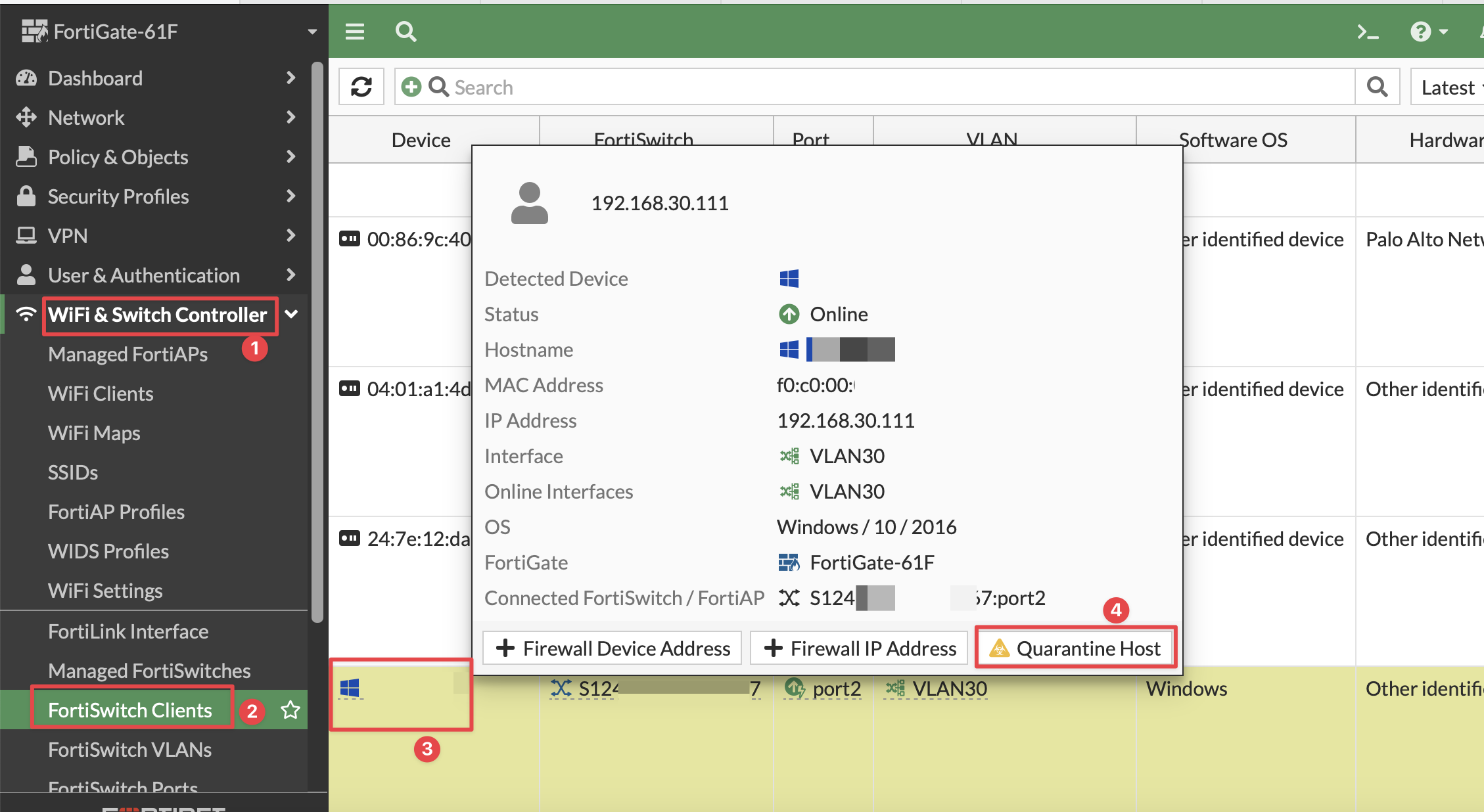Click the VLAN30 Interface entry

pyautogui.click(x=832, y=456)
